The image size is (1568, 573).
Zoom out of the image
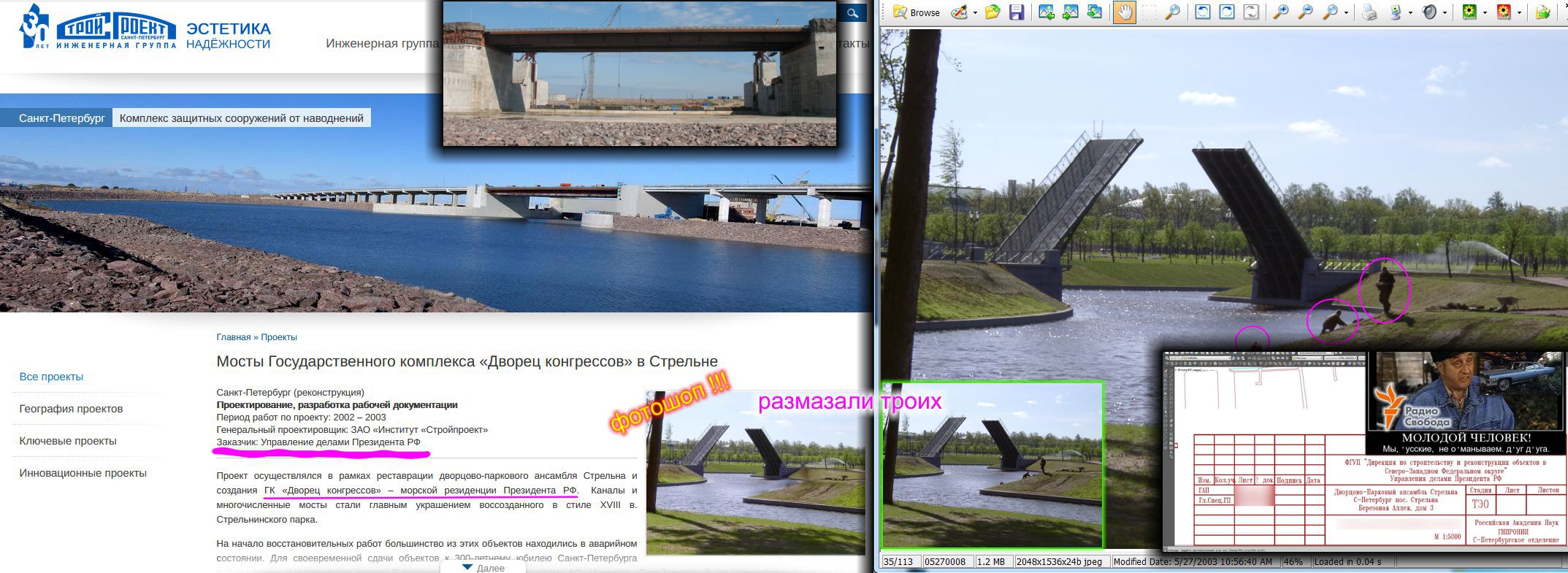click(x=1305, y=12)
